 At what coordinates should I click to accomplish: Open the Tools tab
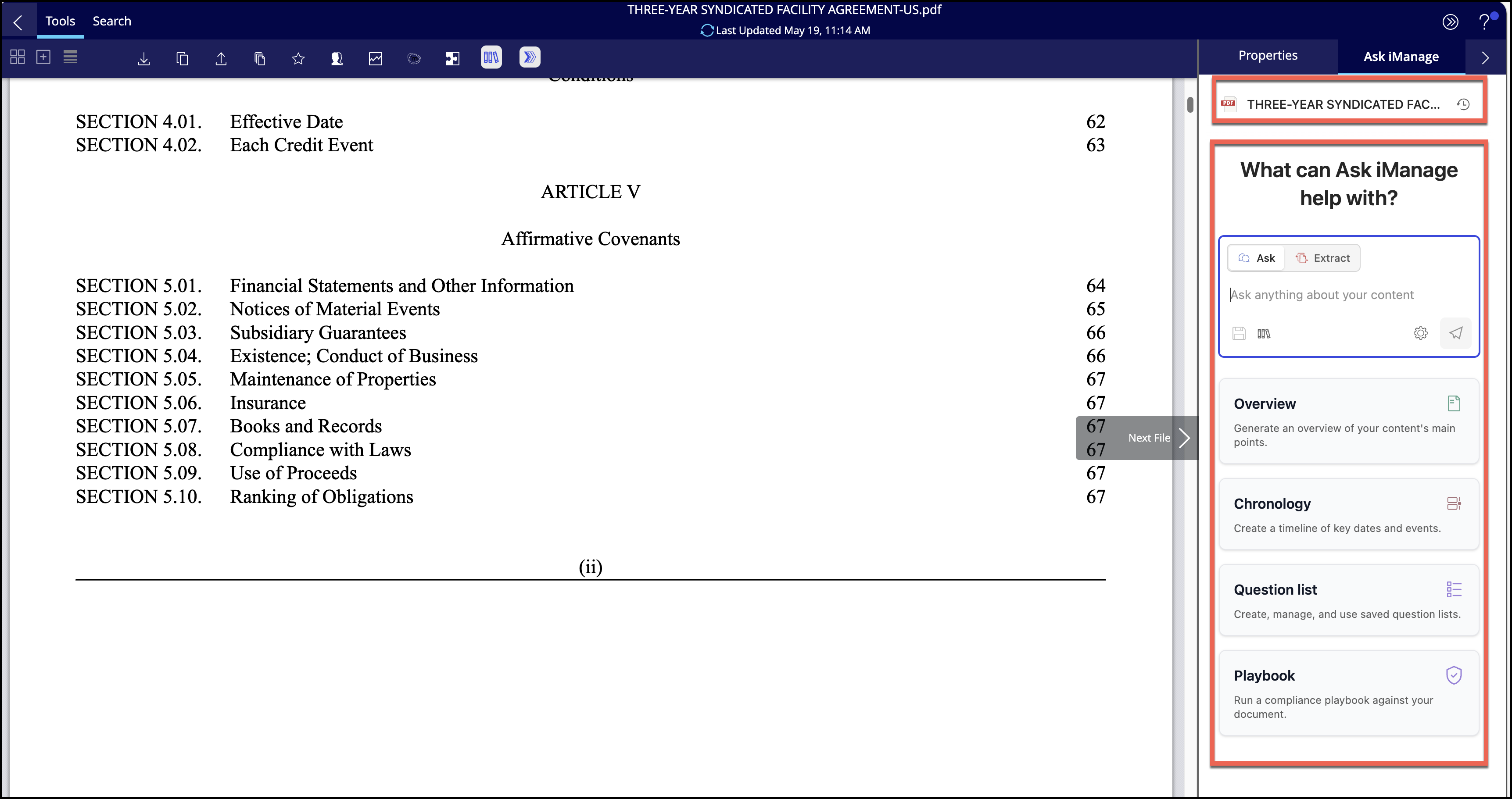pyautogui.click(x=61, y=21)
